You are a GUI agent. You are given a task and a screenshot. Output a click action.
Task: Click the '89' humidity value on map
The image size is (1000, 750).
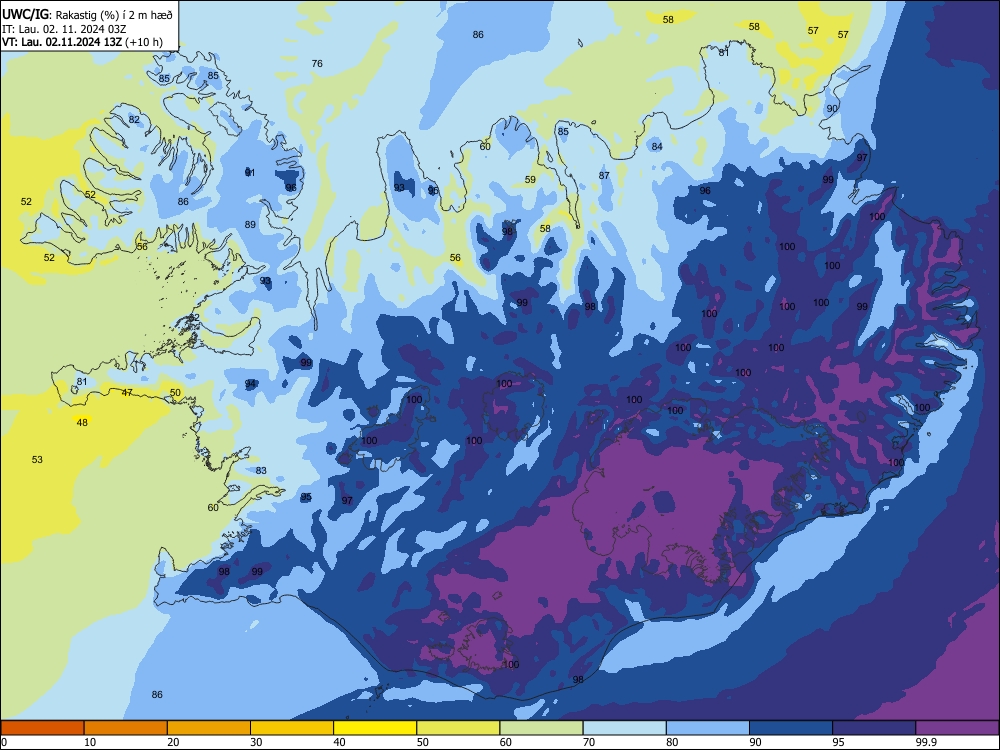point(250,224)
